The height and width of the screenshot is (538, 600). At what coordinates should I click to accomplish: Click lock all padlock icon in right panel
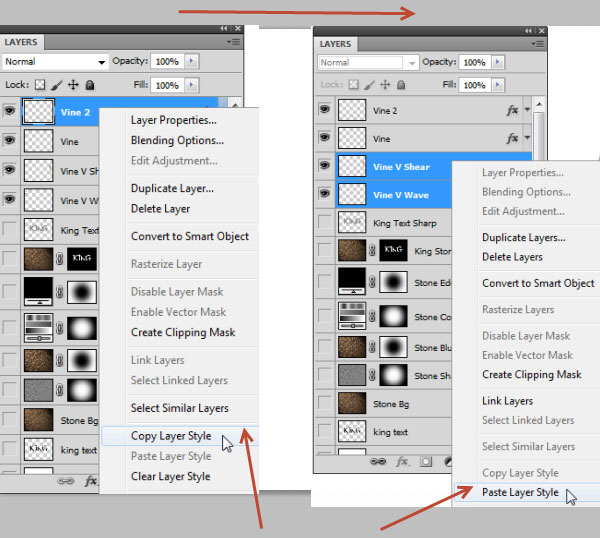click(x=401, y=85)
